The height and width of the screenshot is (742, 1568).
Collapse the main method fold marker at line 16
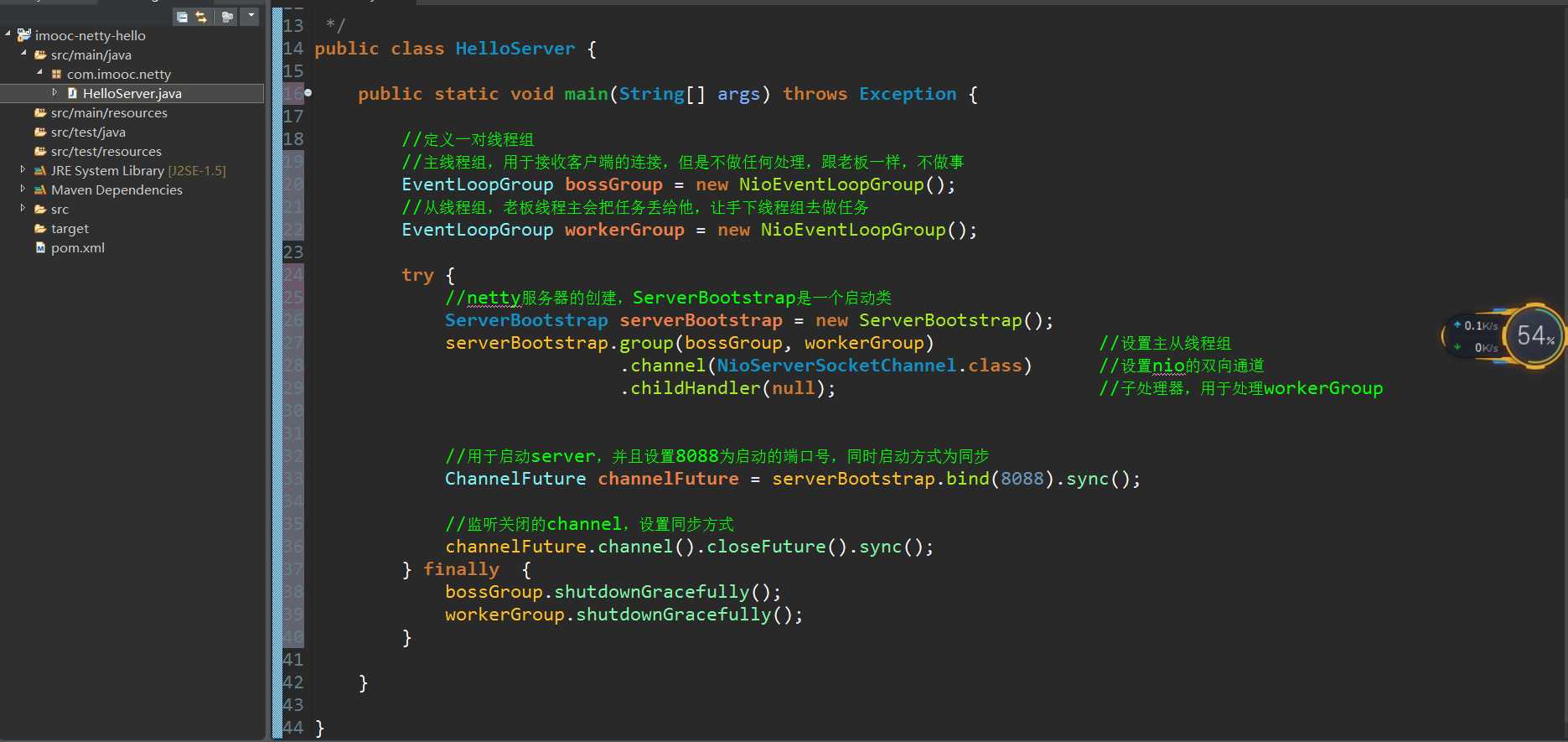tap(308, 93)
